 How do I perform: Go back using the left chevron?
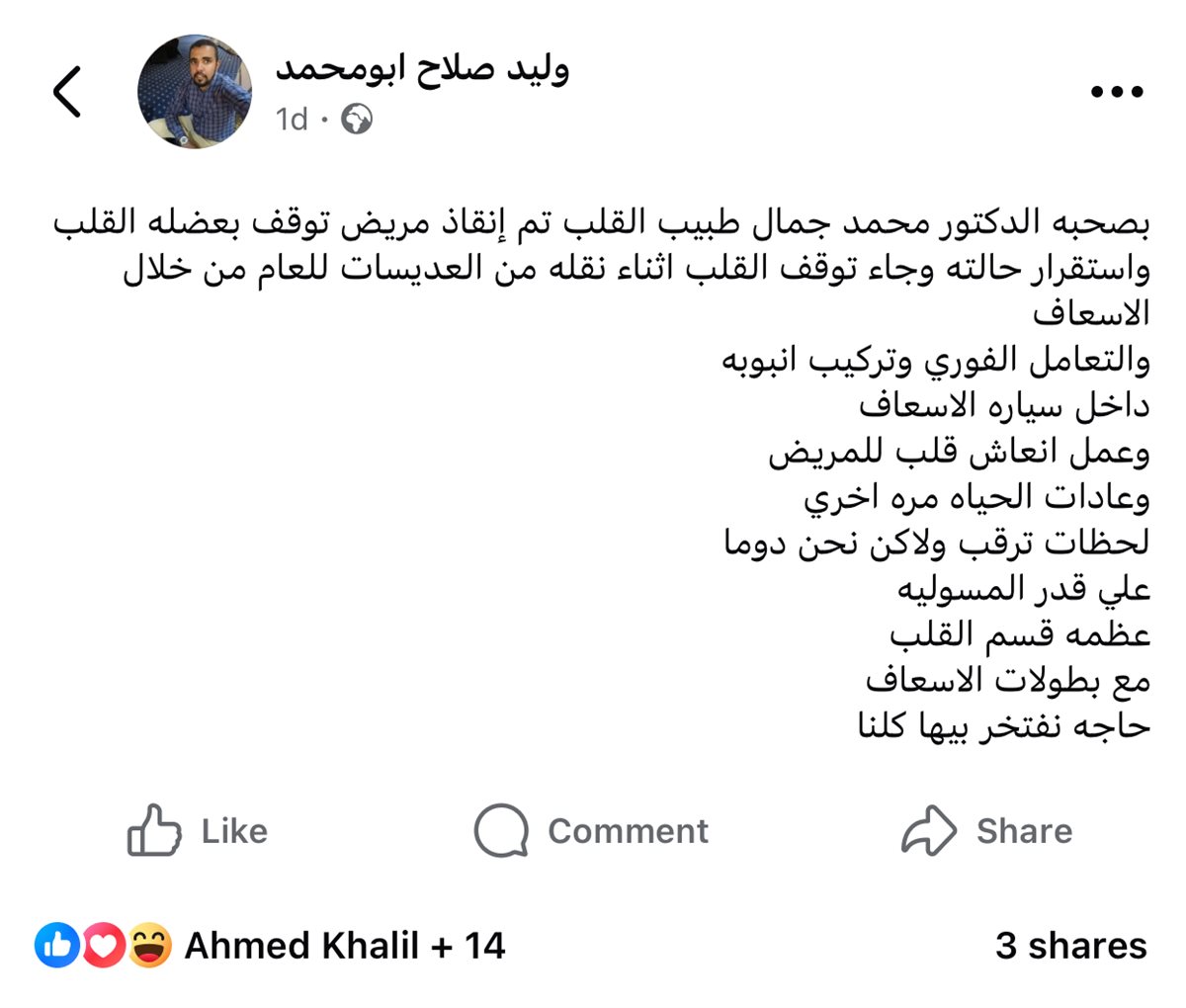click(66, 91)
